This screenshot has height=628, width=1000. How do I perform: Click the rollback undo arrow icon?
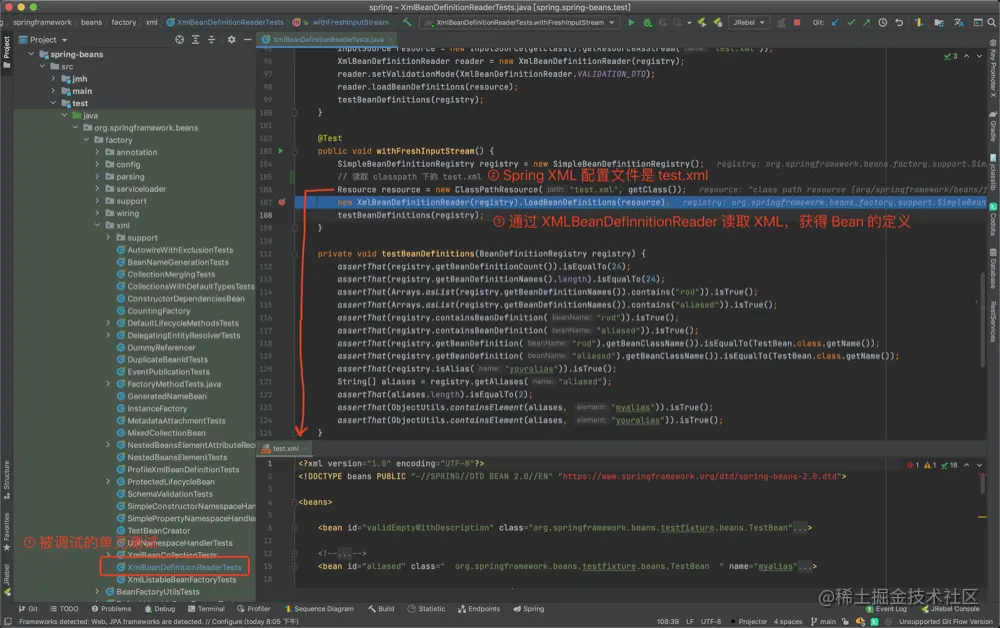click(899, 22)
